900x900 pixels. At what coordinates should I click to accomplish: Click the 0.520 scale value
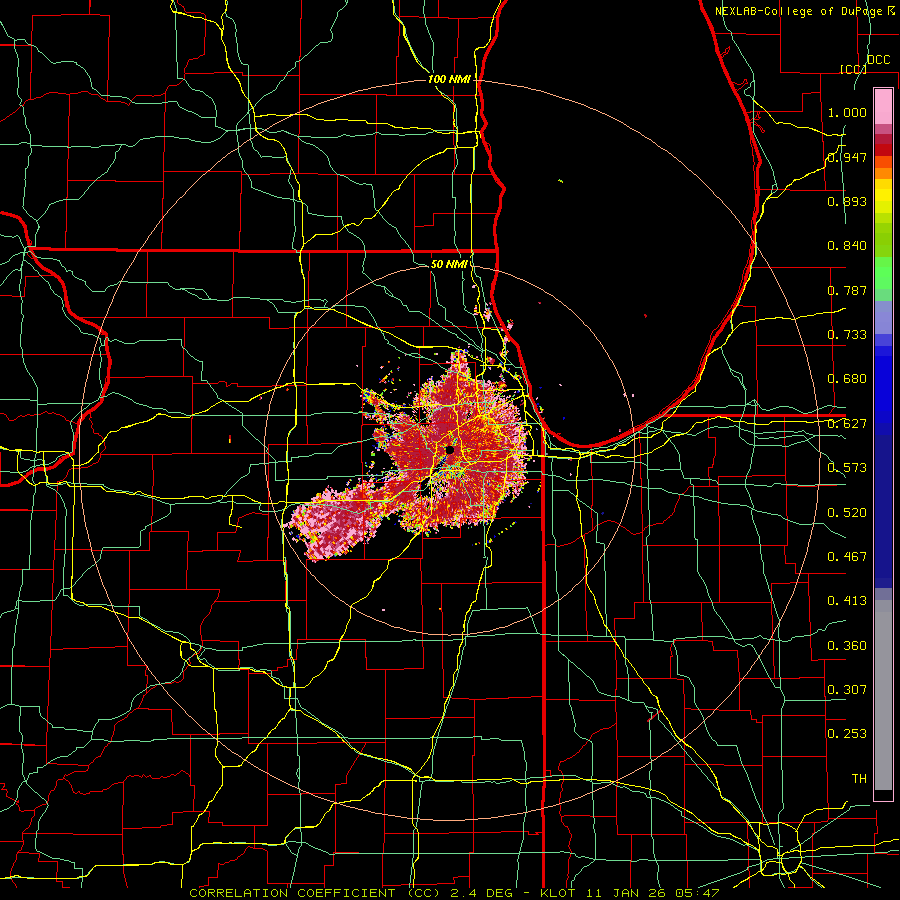pos(847,513)
